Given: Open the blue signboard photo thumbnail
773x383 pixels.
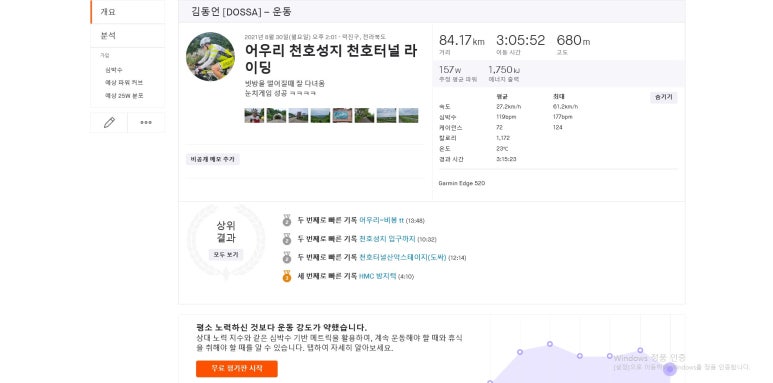Looking at the screenshot, I should click(342, 115).
